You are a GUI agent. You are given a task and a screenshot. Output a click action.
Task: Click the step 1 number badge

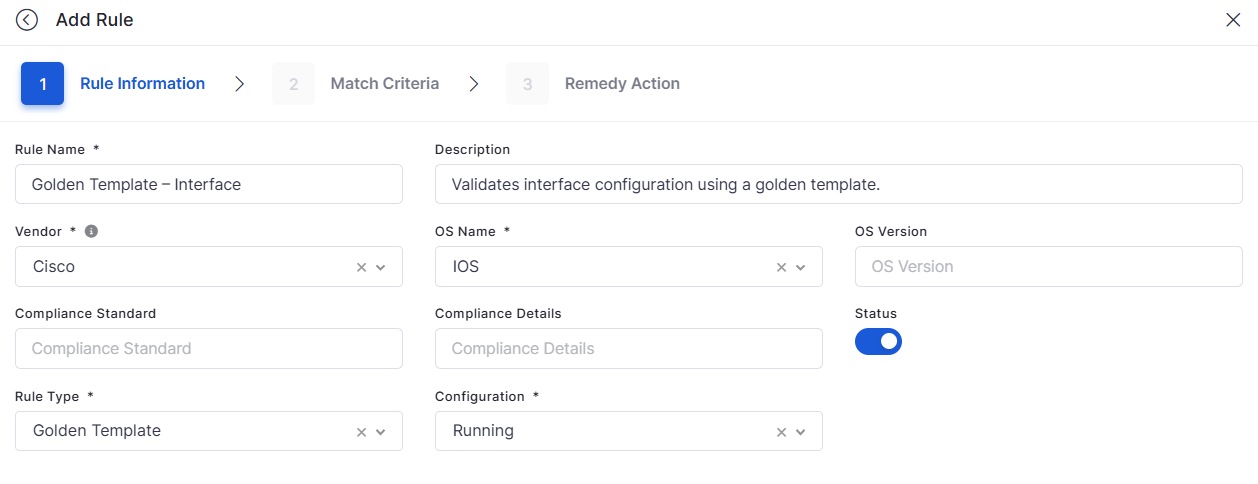click(42, 84)
